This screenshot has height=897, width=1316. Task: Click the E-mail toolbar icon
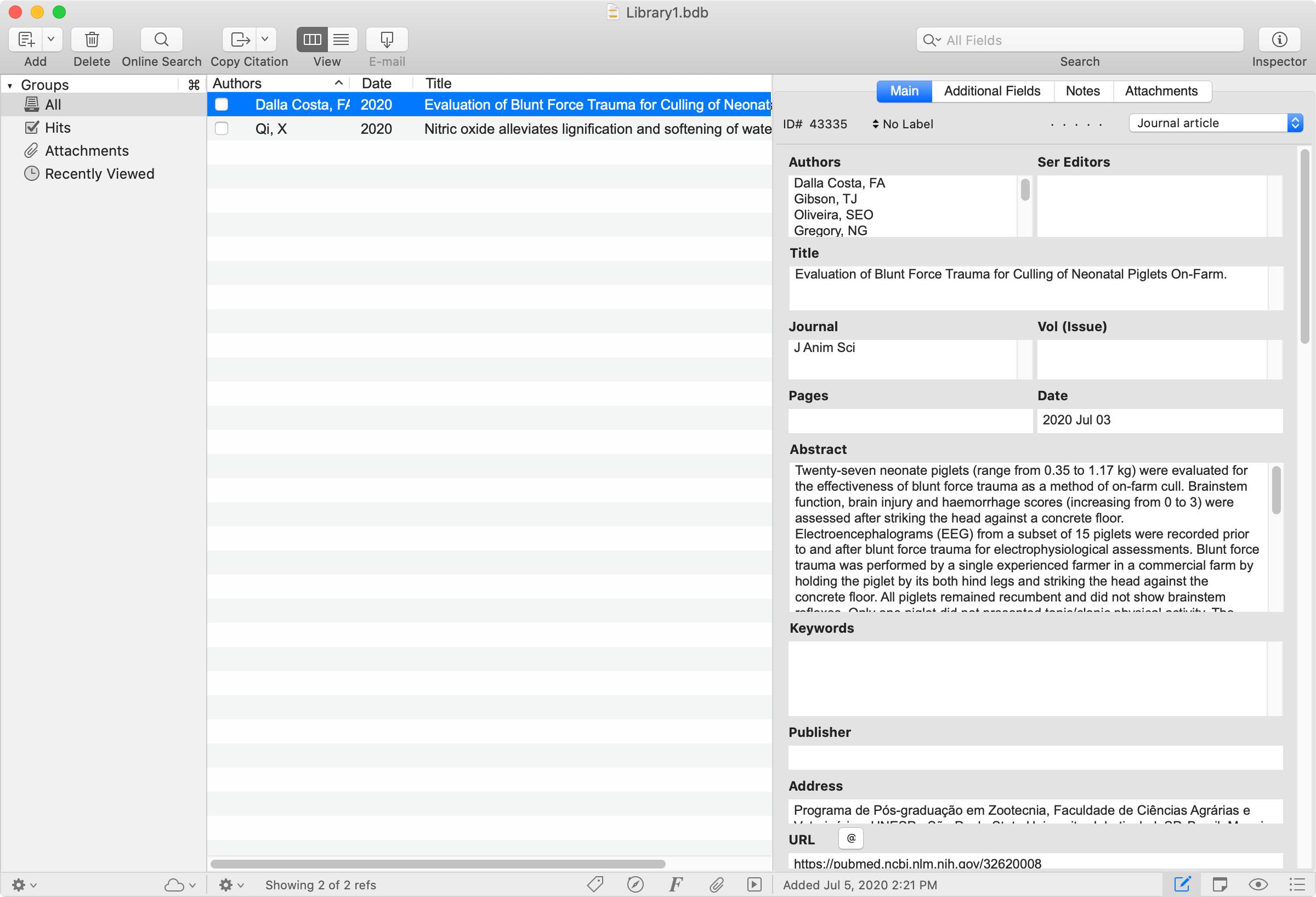pos(387,39)
